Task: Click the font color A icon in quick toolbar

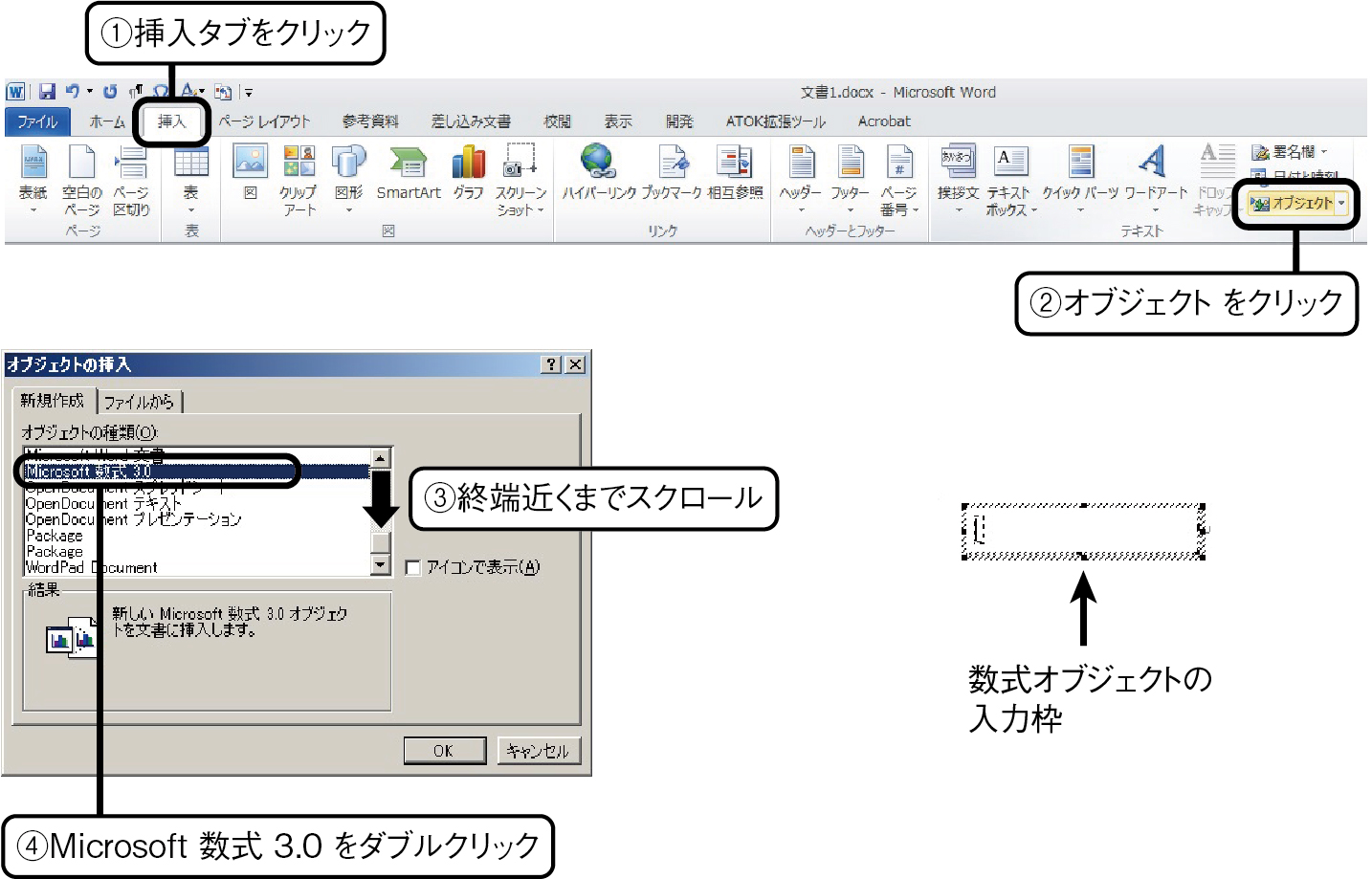Action: click(189, 90)
